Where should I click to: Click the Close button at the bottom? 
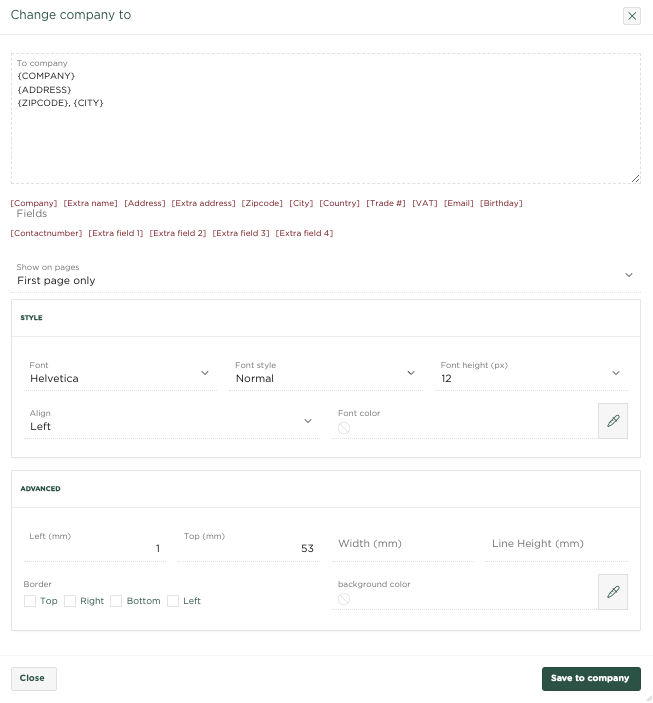33,678
